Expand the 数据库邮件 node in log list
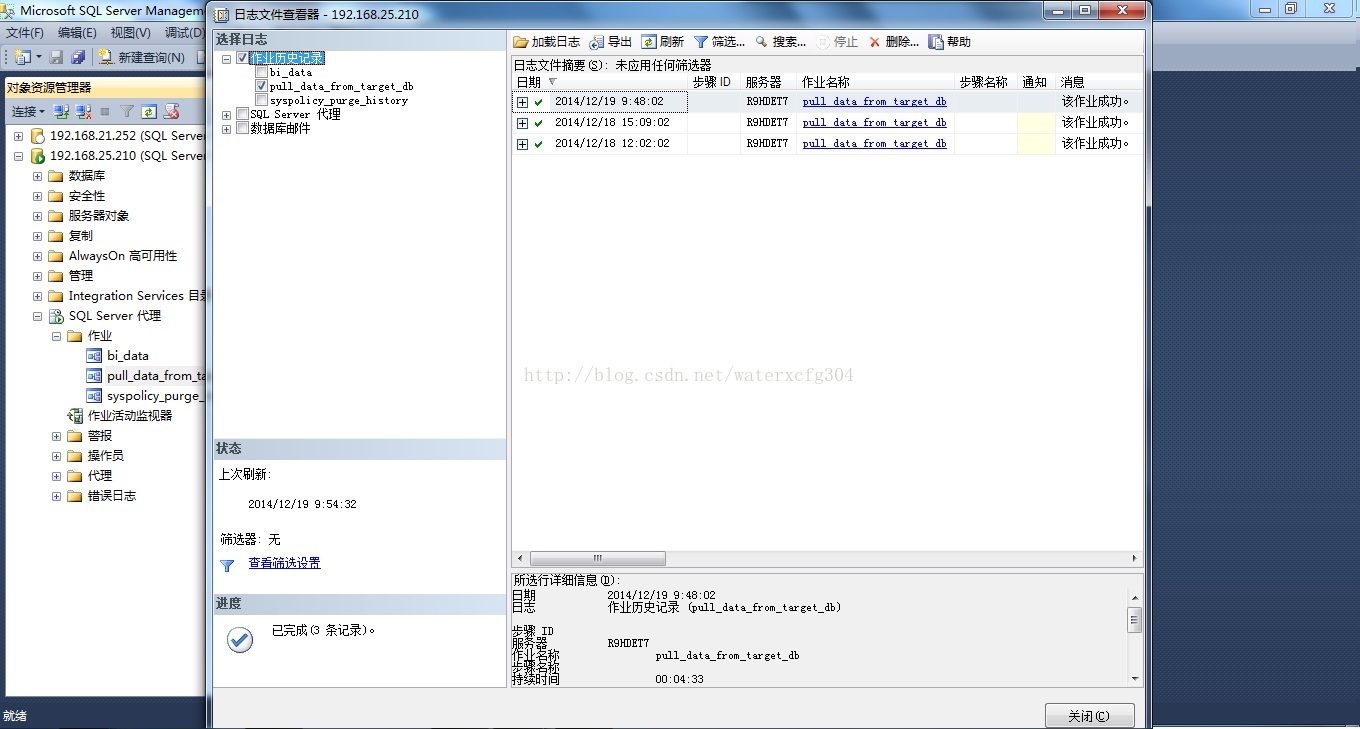 [x=227, y=128]
